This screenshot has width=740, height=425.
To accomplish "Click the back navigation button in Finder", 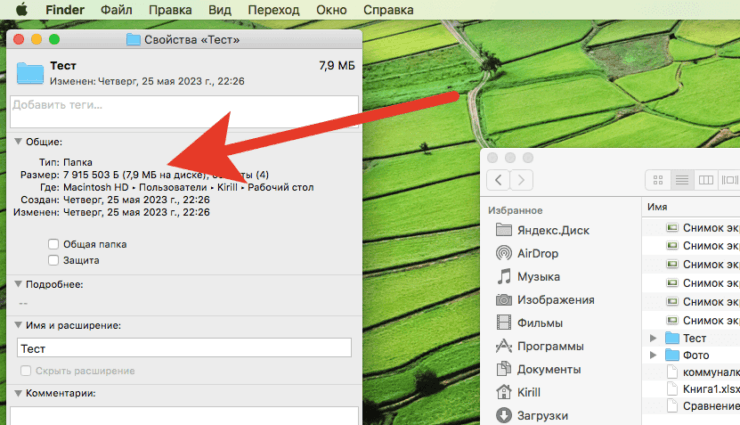I will 498,180.
